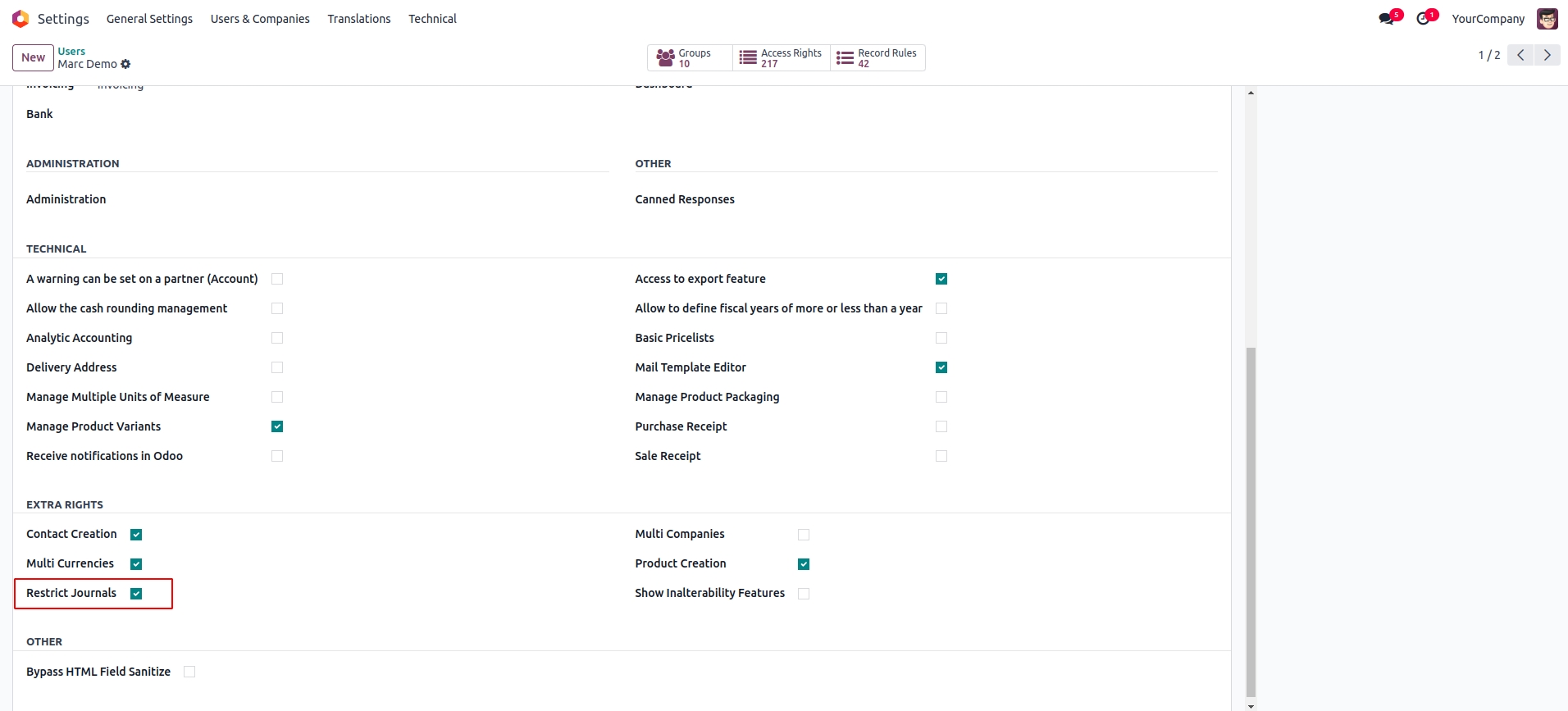Open the YourCompany switcher
Image resolution: width=1568 pixels, height=711 pixels.
click(x=1488, y=19)
